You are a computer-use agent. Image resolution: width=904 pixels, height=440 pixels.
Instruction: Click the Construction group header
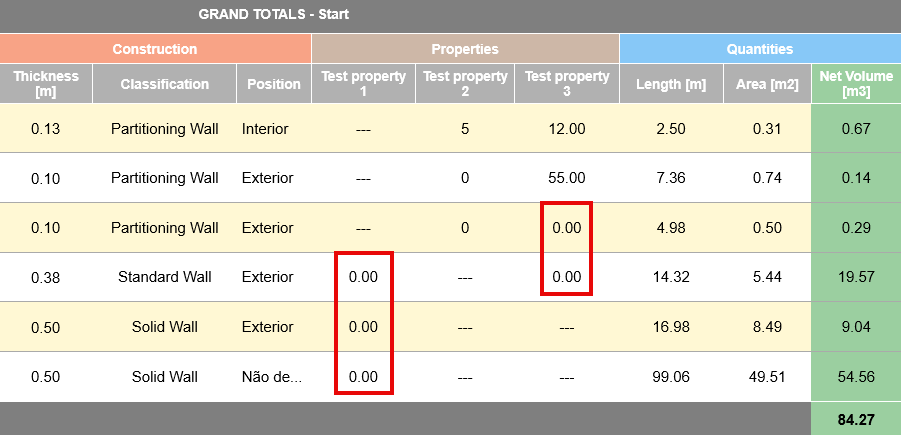tap(155, 48)
